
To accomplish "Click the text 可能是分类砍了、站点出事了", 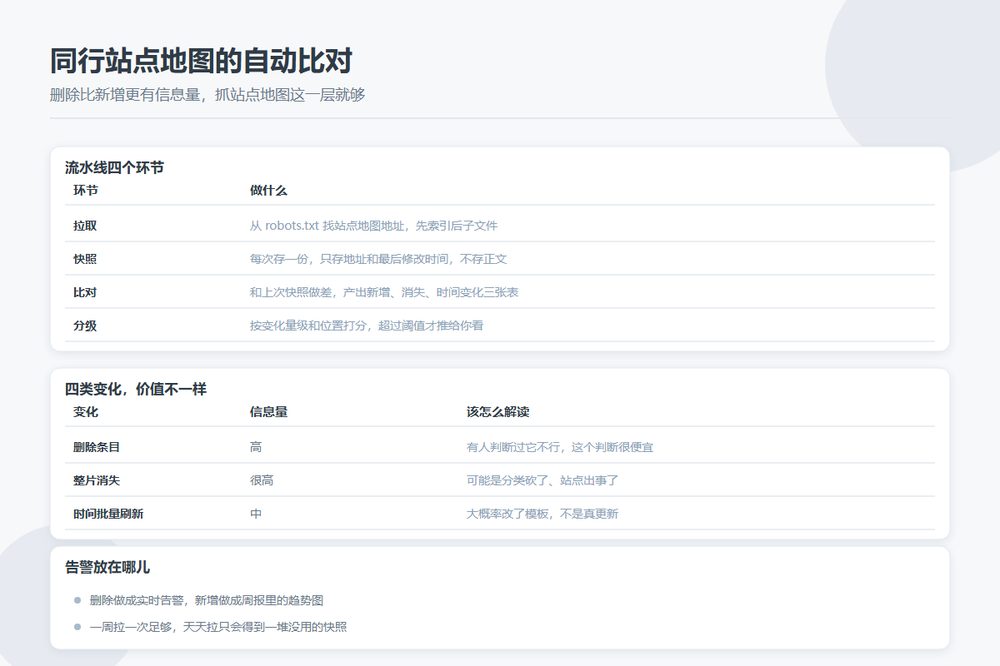I will 543,480.
